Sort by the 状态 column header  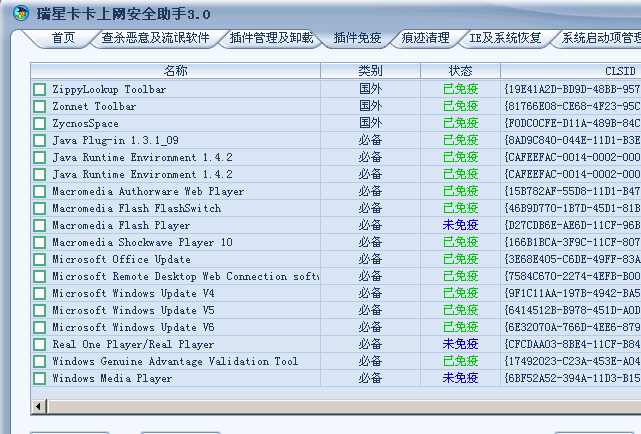(461, 71)
